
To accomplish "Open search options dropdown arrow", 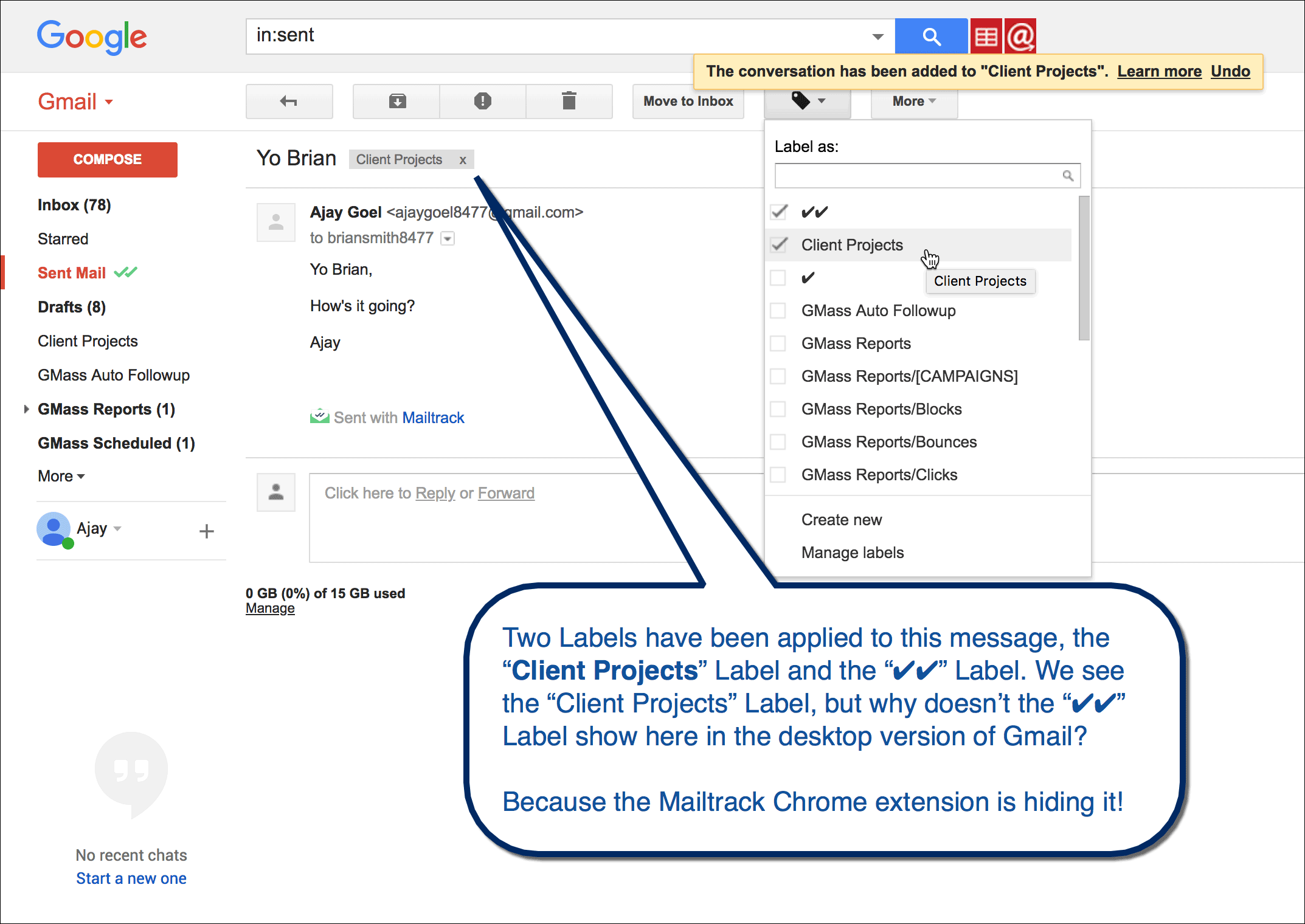I will 877,36.
